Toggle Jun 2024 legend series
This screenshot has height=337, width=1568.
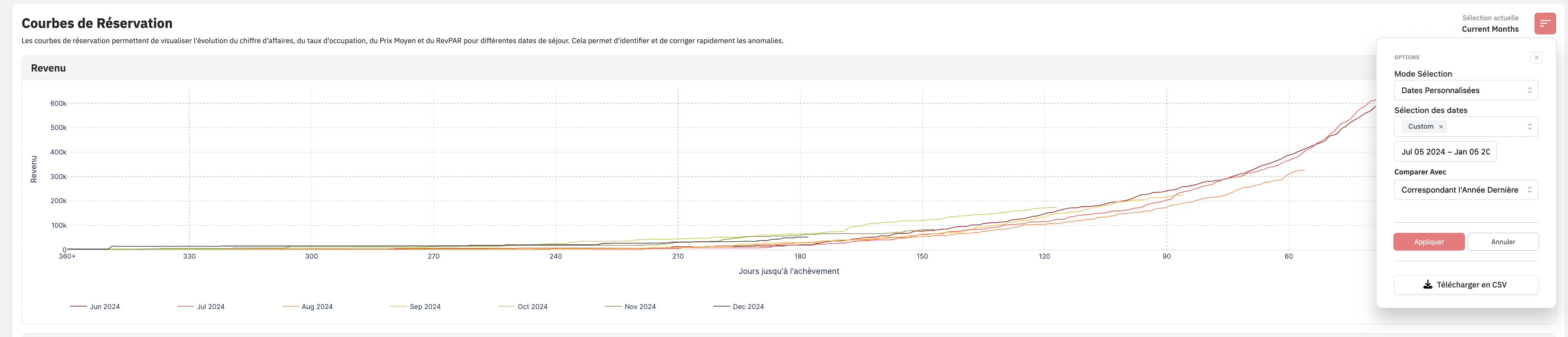[95, 307]
